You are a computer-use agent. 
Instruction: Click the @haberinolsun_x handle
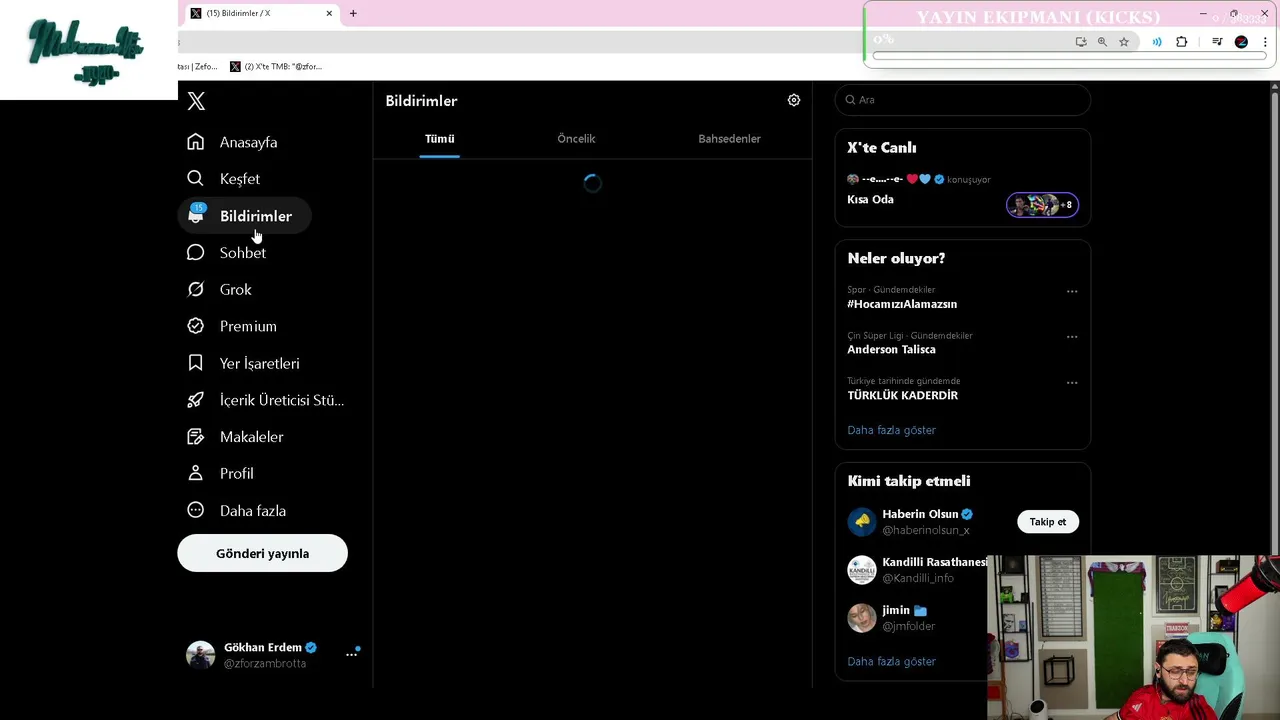(925, 530)
